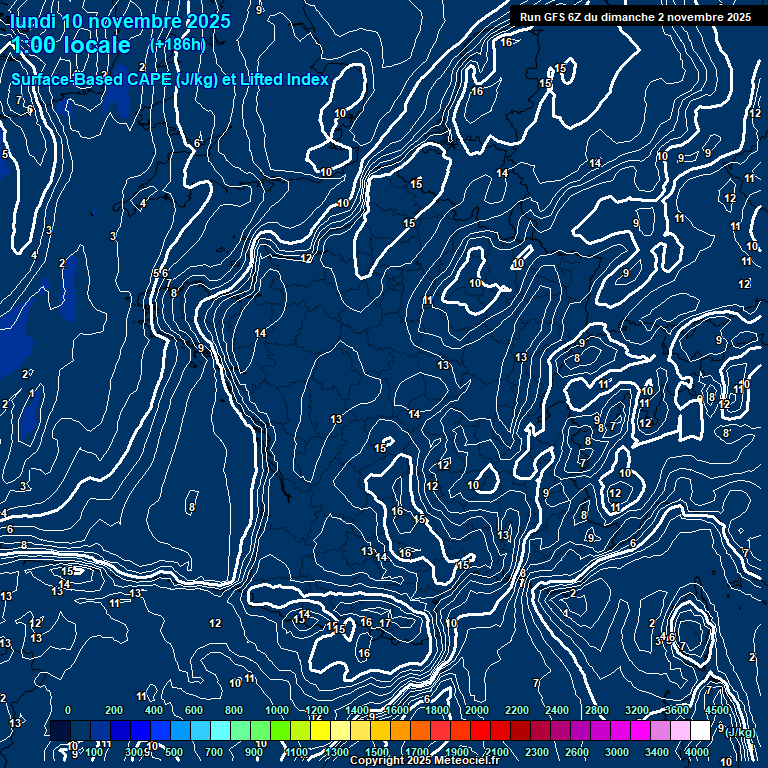Click the white swatch at the legend's end
Screen dimensions: 768x768
(x=700, y=730)
